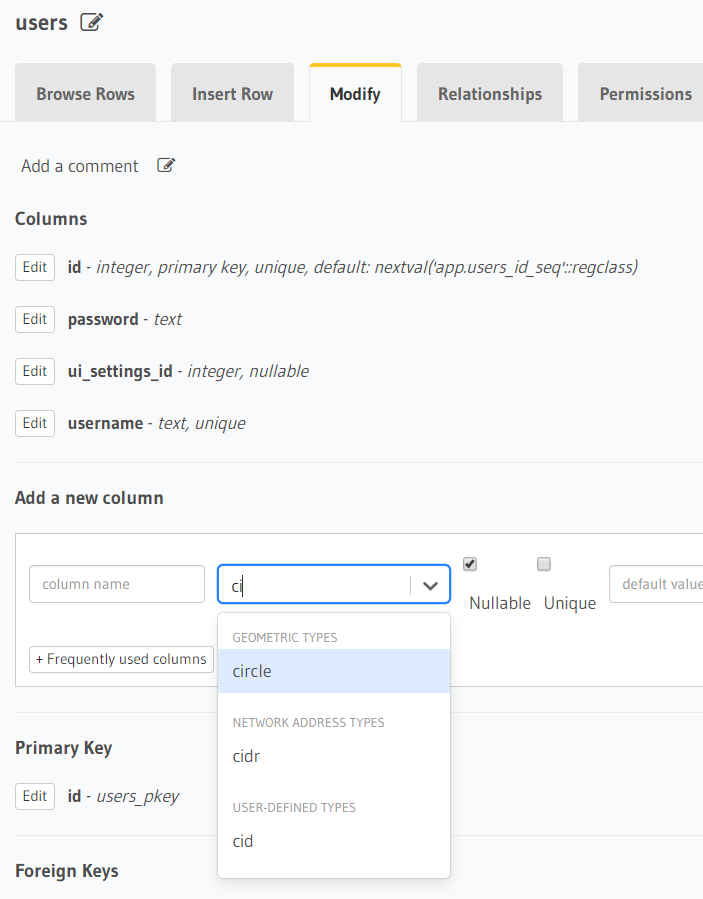Screen dimensions: 703x899
Task: Click the pencil icon to rename the users table
Action: click(91, 21)
